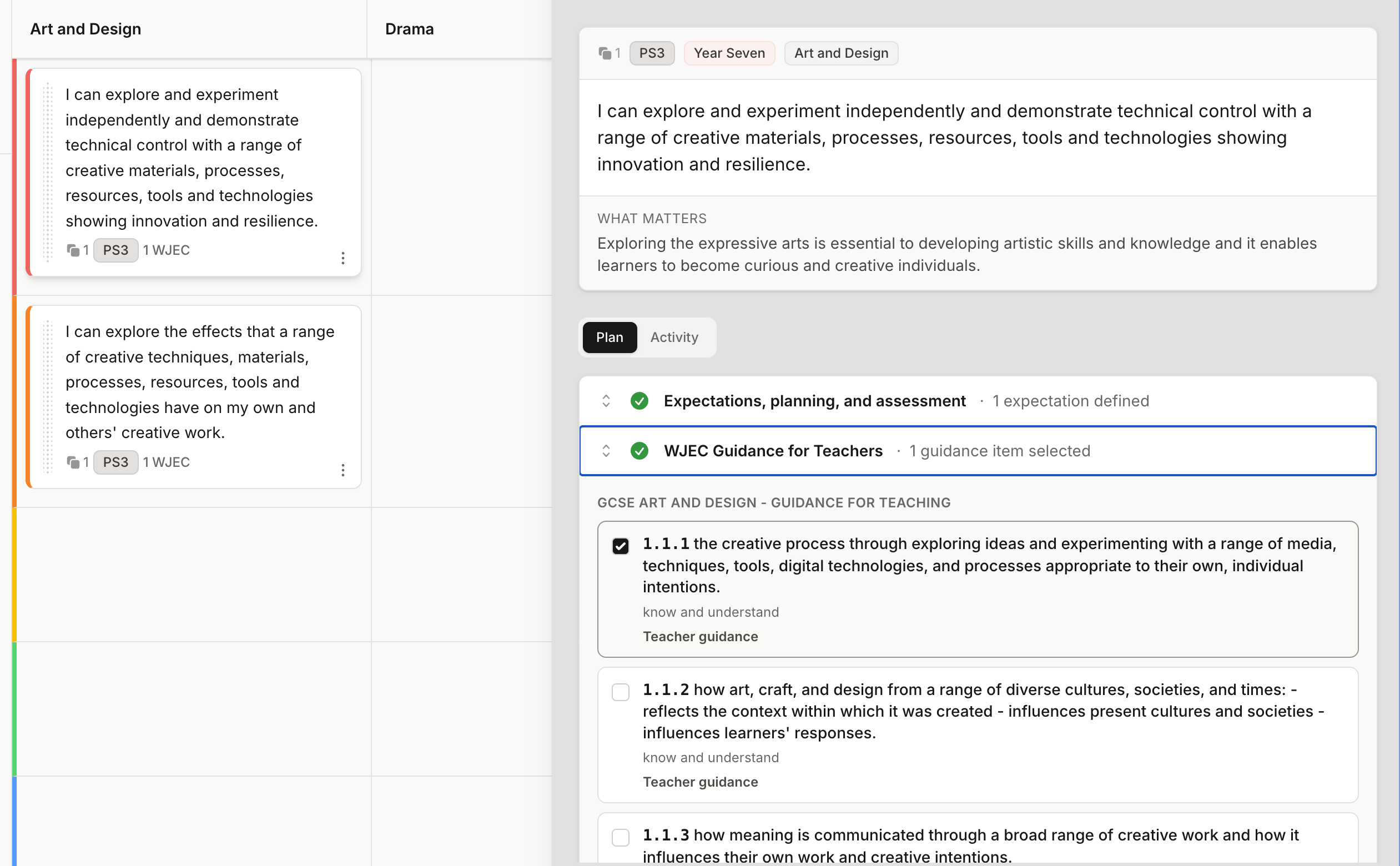The height and width of the screenshot is (866, 1400).
Task: Click the drag handle on the explore the effects card
Action: click(x=48, y=396)
